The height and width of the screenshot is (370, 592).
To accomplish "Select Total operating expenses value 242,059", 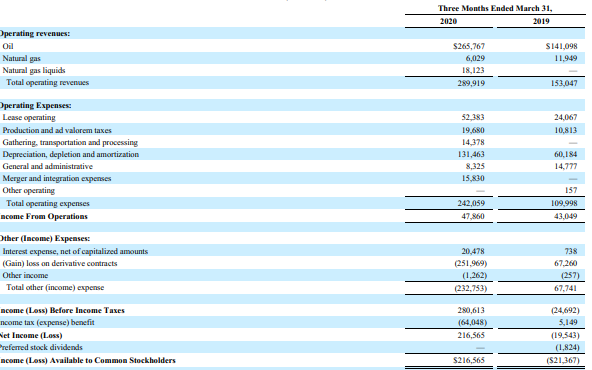I will [471, 204].
